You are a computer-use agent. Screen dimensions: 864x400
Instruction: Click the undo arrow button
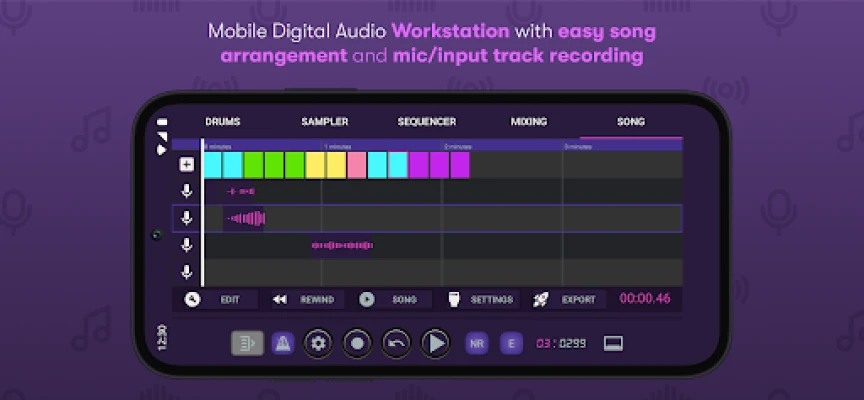[396, 344]
